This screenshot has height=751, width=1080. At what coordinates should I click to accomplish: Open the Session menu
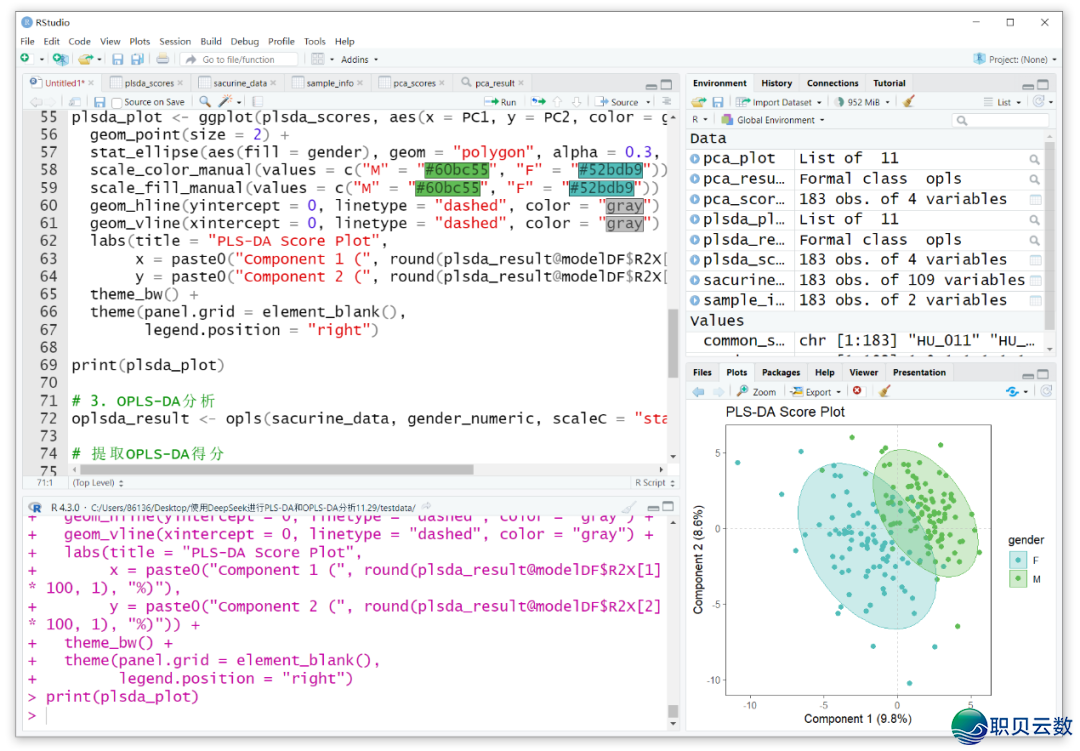(175, 41)
